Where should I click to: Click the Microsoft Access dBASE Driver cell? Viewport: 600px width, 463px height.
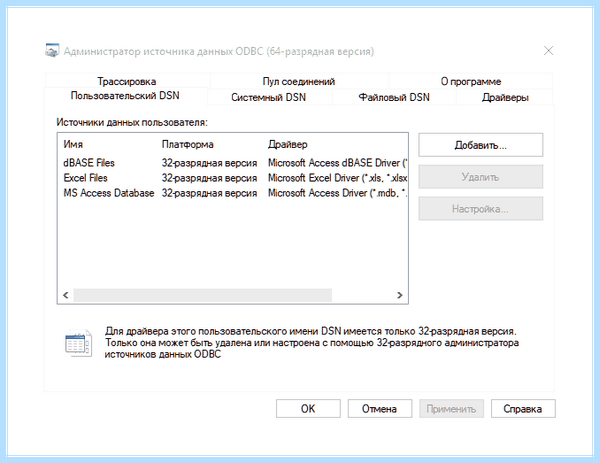point(338,163)
